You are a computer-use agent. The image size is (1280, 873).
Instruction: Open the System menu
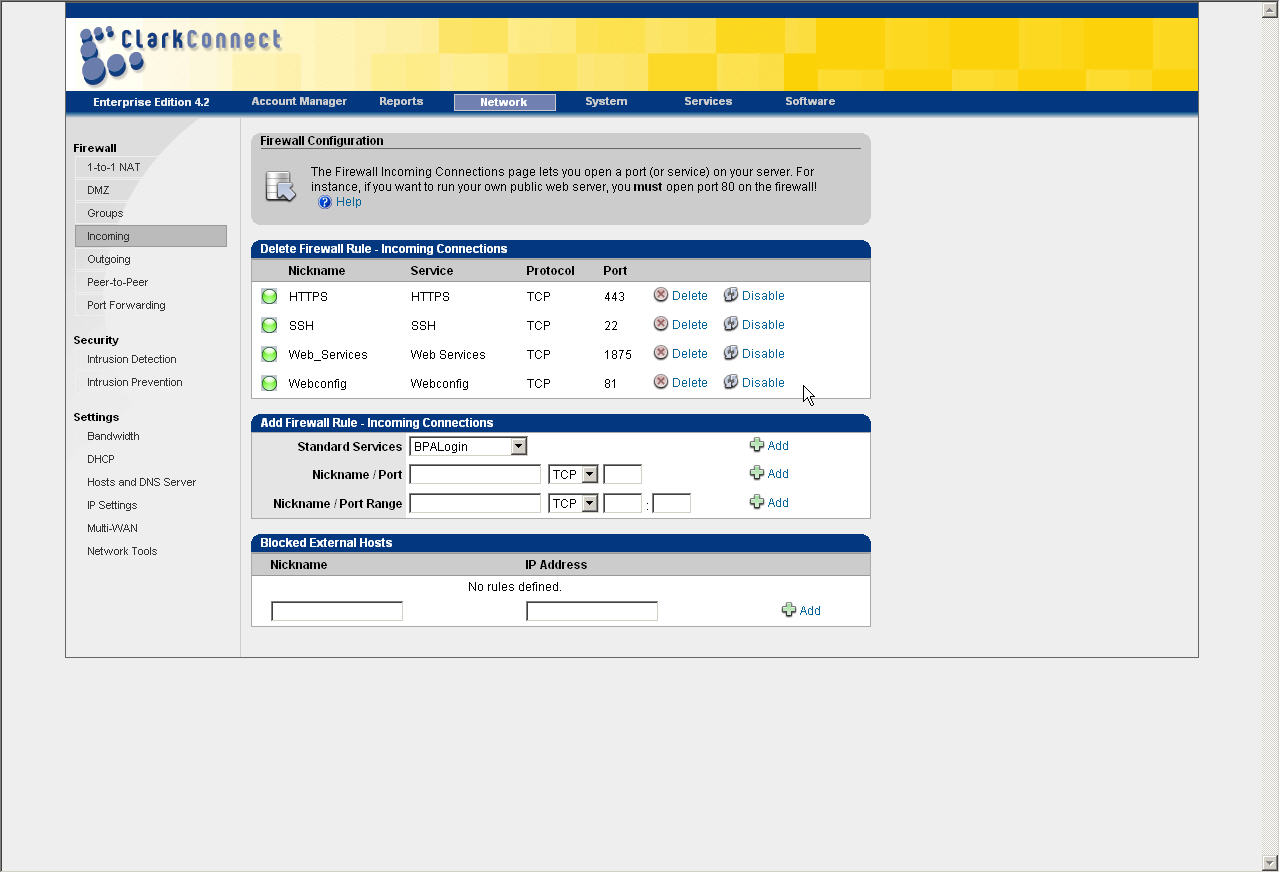tap(606, 101)
